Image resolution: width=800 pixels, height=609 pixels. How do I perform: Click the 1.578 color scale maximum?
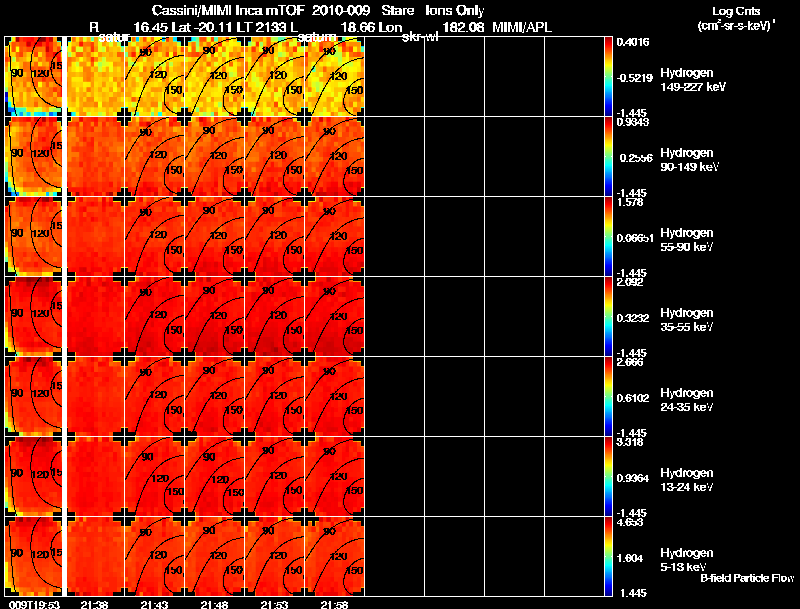(630, 202)
